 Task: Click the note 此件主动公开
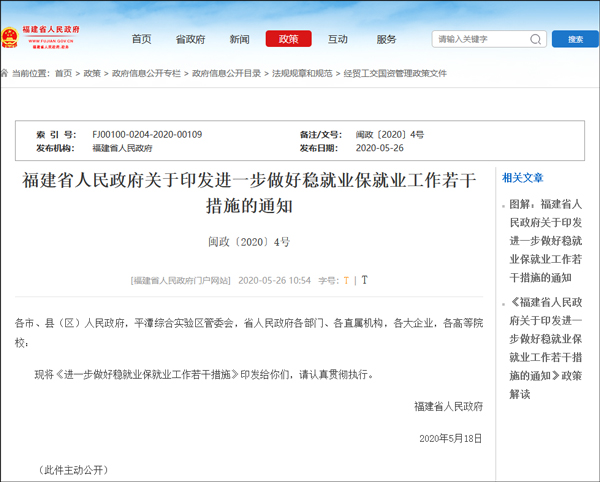[x=73, y=470]
